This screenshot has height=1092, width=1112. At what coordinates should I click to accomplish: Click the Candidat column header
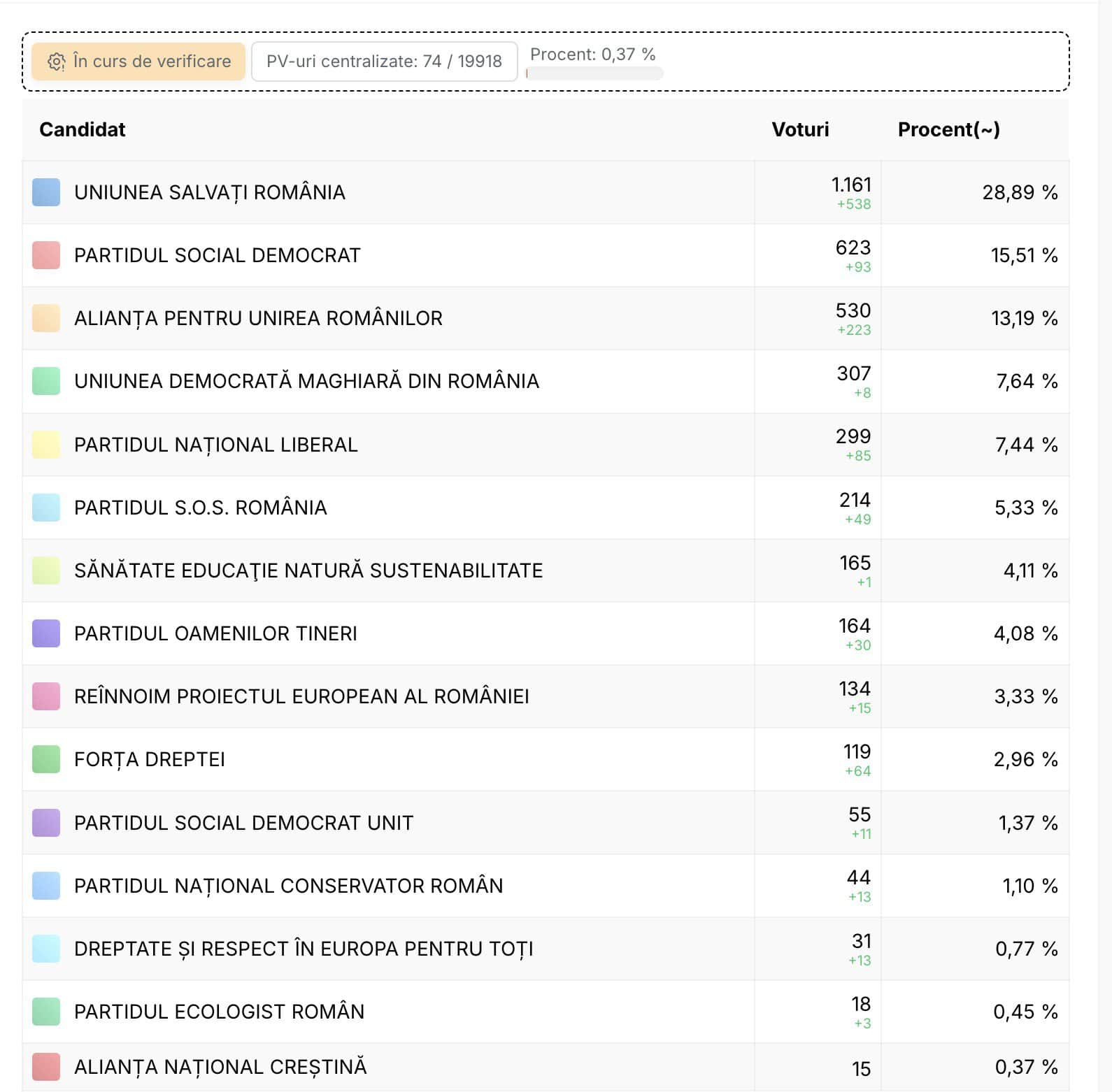tap(83, 129)
